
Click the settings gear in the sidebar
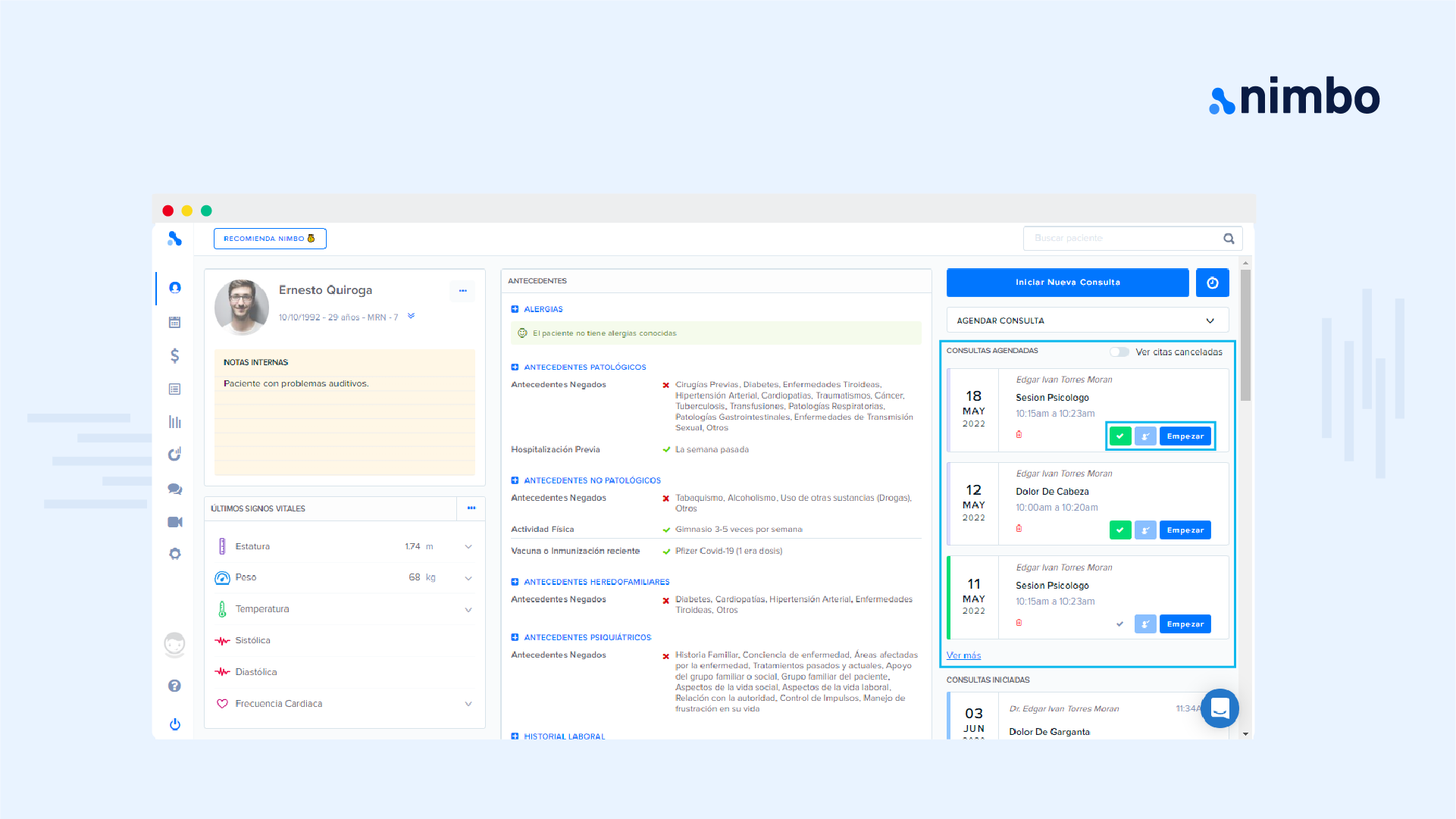(x=174, y=554)
